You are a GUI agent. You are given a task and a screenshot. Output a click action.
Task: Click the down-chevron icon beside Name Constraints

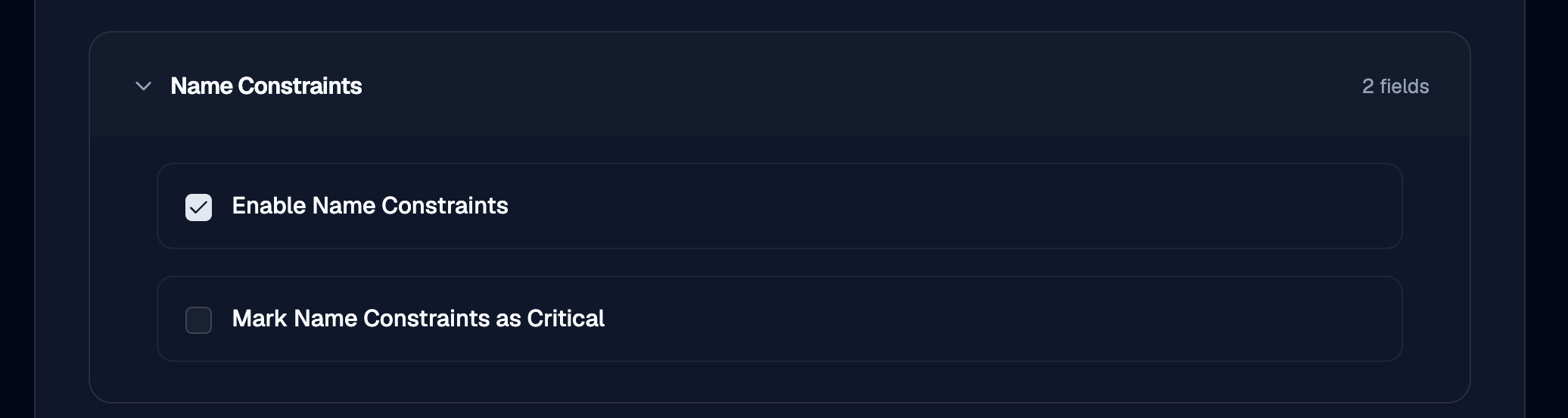tap(143, 86)
